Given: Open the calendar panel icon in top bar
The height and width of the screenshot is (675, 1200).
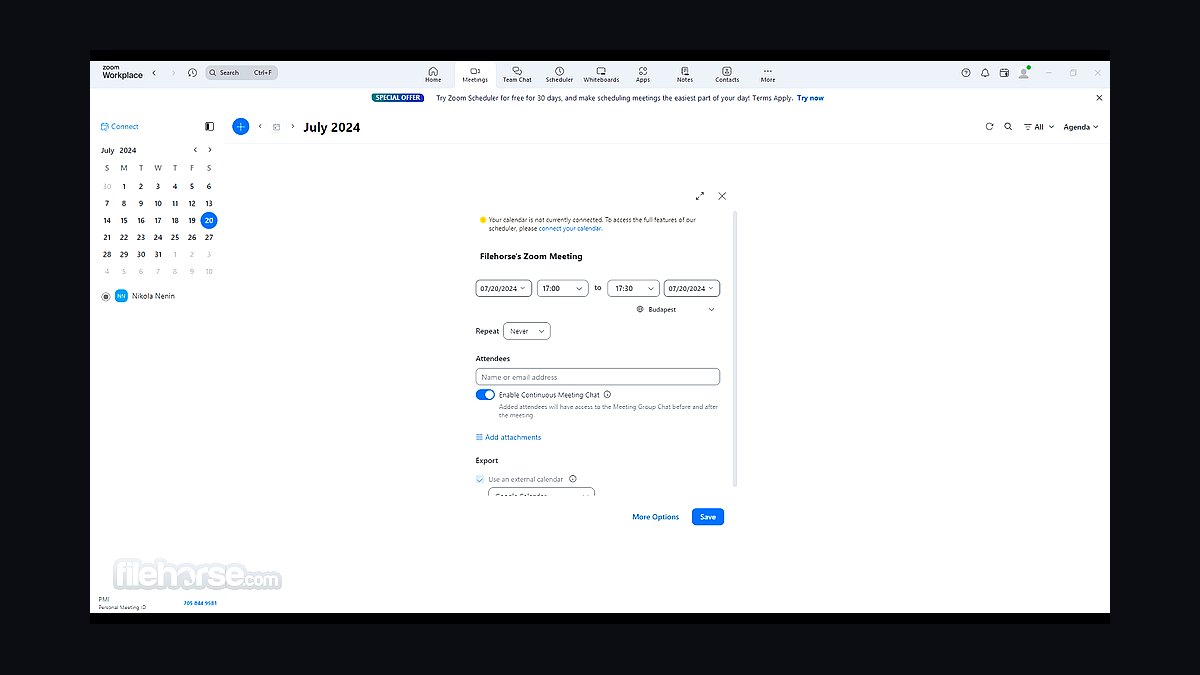Looking at the screenshot, I should pyautogui.click(x=1004, y=73).
